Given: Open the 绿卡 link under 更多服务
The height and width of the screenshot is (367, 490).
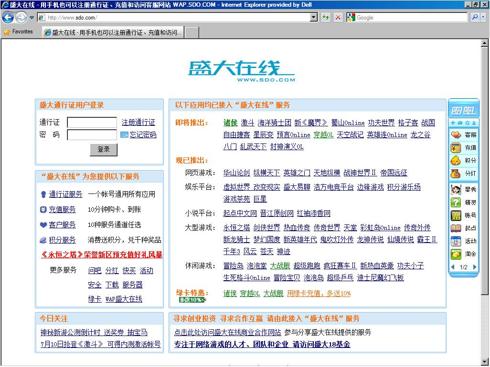Looking at the screenshot, I should [x=95, y=299].
